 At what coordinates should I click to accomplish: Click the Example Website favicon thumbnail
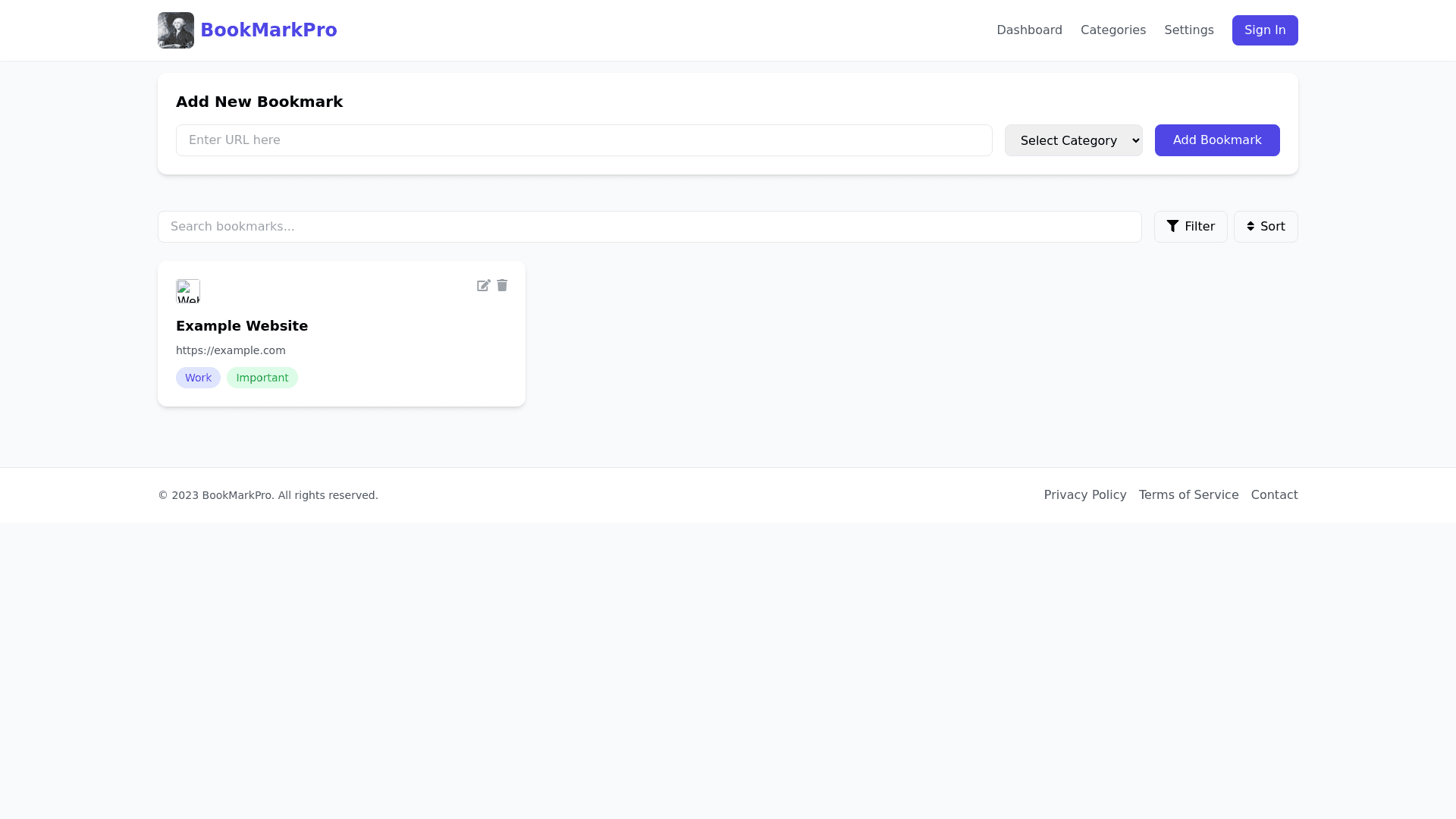[188, 291]
